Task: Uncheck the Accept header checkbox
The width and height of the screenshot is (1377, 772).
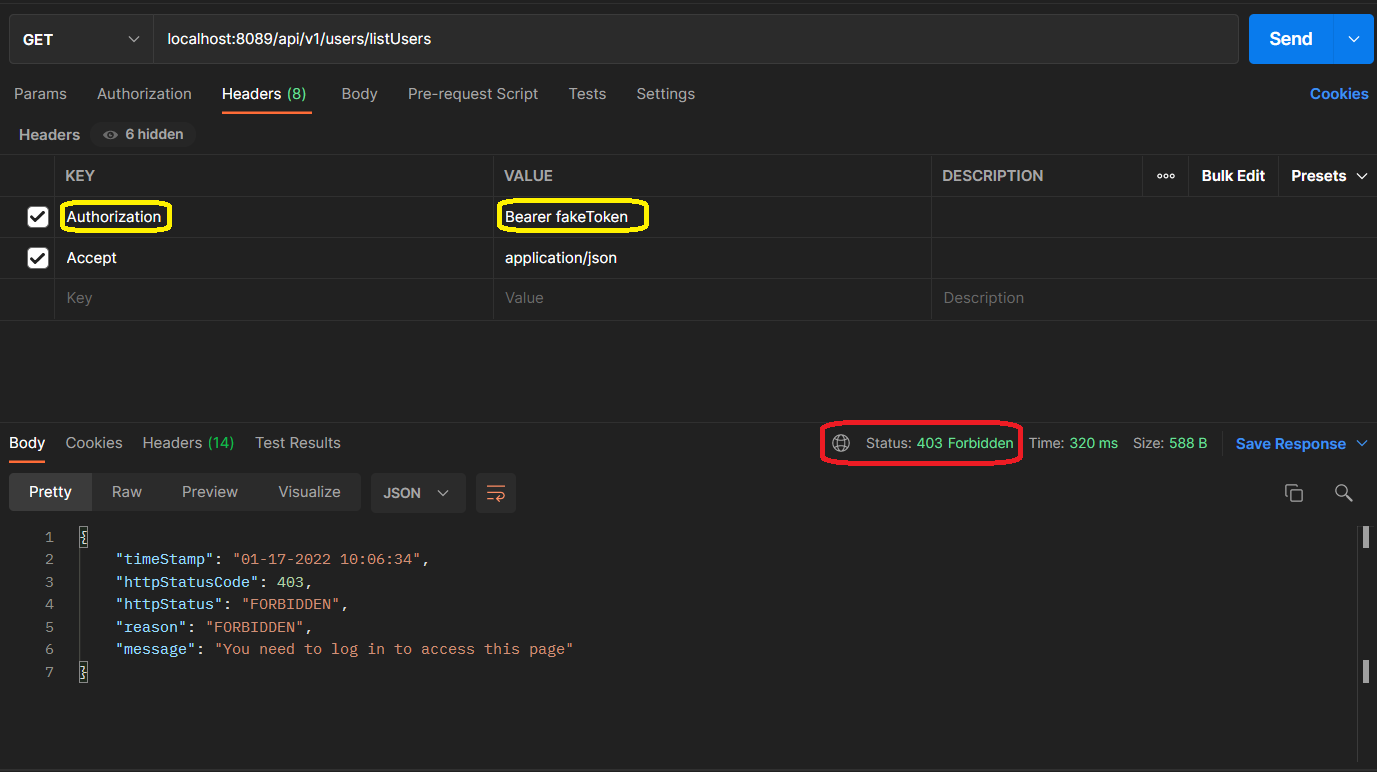Action: click(x=38, y=258)
